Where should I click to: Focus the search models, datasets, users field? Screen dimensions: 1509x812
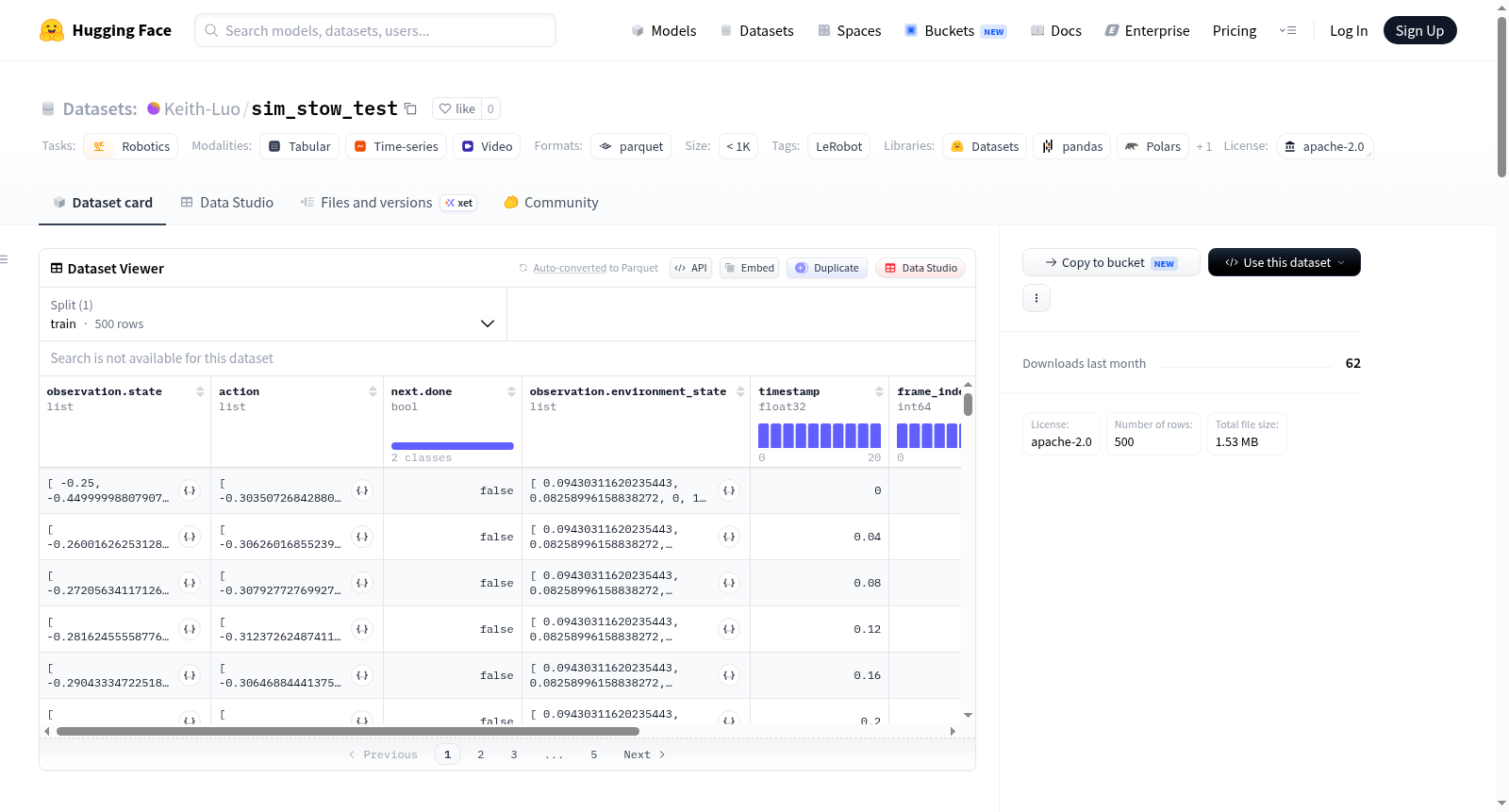pyautogui.click(x=375, y=30)
